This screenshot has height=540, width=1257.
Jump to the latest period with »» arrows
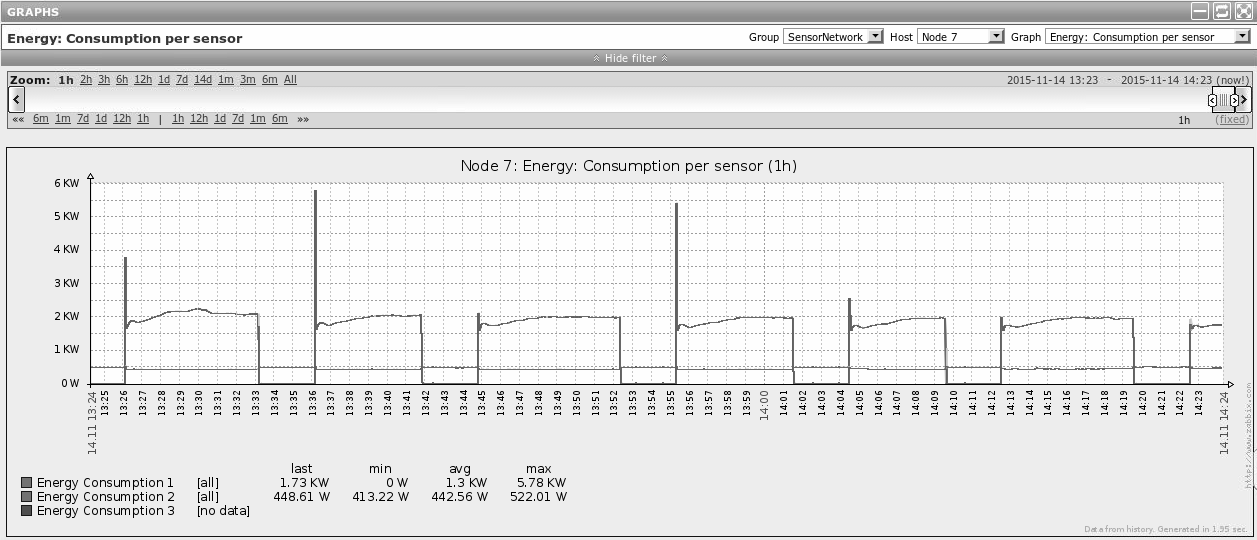coord(303,119)
